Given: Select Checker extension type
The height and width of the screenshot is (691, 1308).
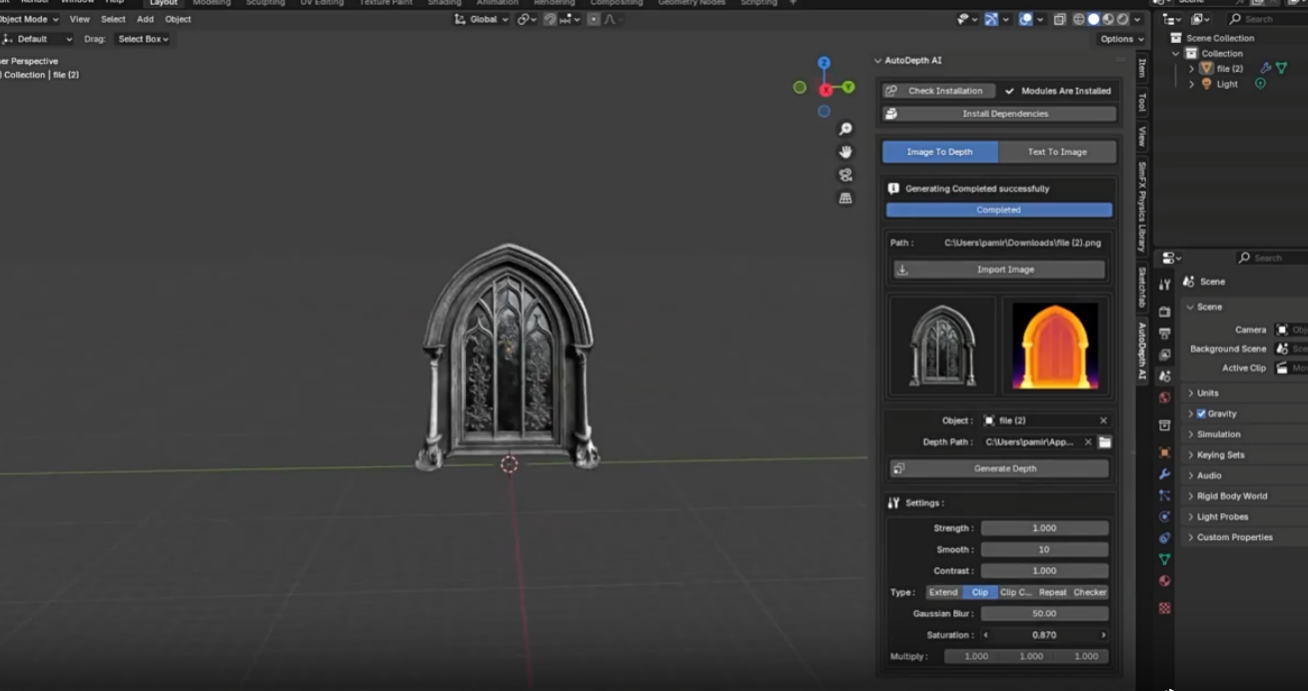Looking at the screenshot, I should point(1090,592).
